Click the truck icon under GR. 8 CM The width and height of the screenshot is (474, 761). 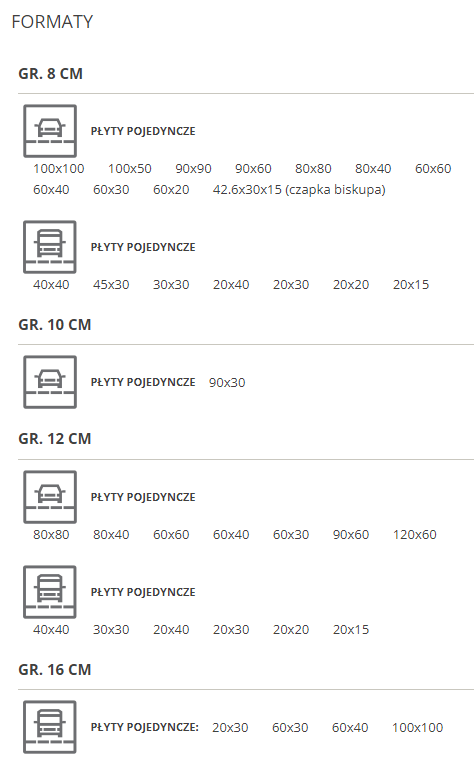[50, 247]
